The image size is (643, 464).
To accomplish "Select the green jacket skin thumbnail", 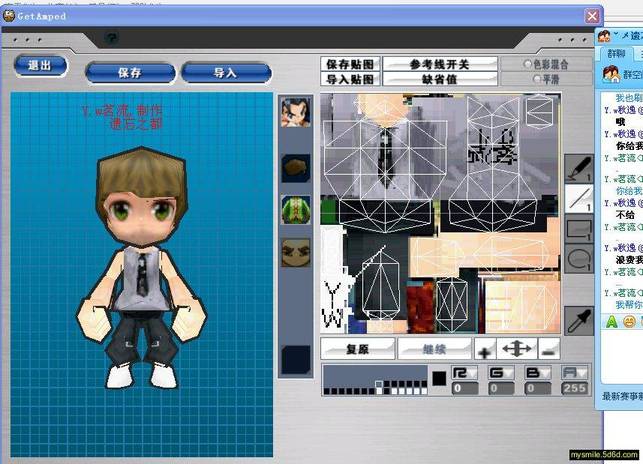I will (x=295, y=210).
